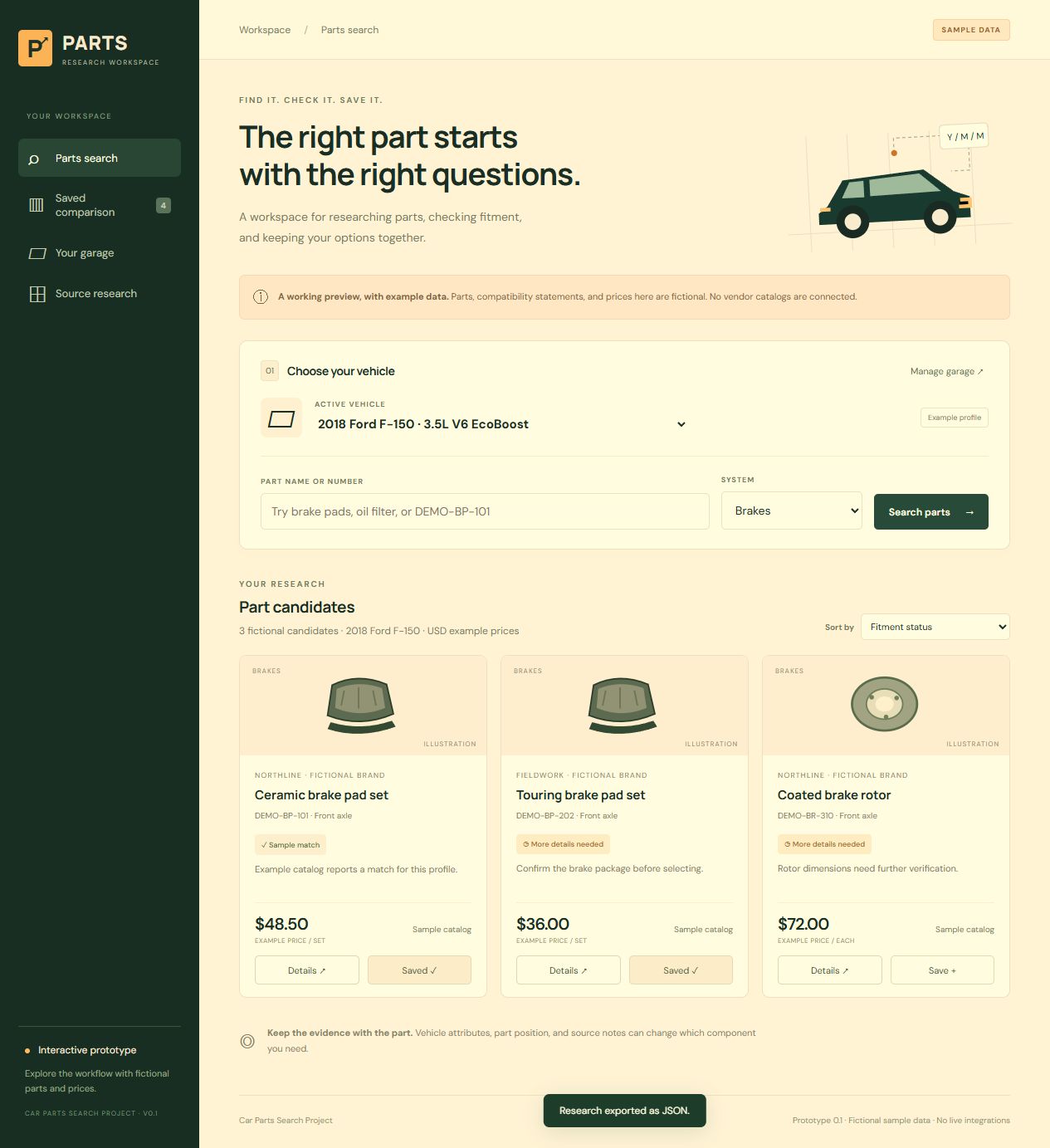
Task: Click the truck illustration in the hero
Action: pos(896,203)
